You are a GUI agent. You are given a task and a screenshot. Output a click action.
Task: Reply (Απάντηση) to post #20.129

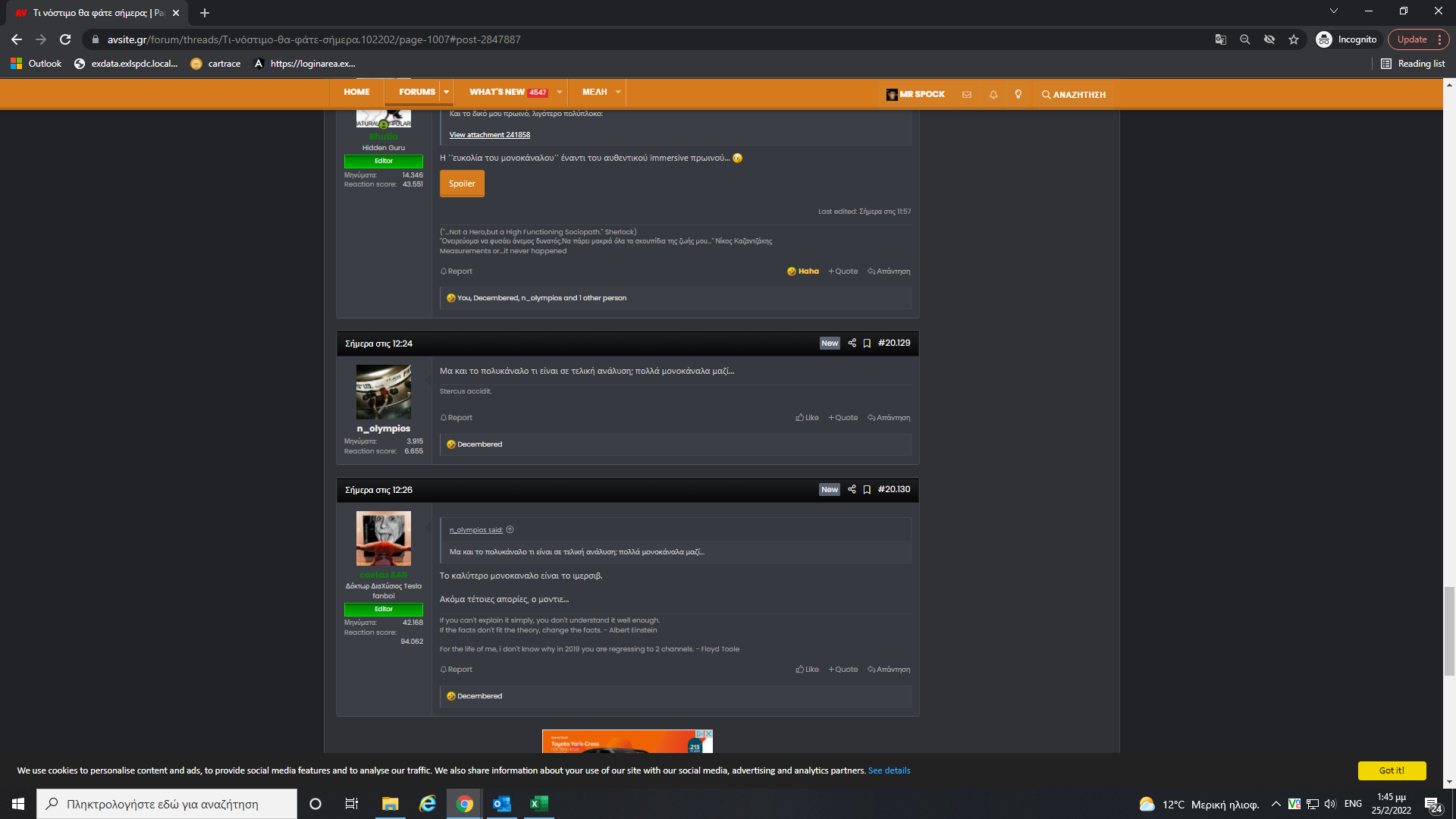(x=889, y=418)
